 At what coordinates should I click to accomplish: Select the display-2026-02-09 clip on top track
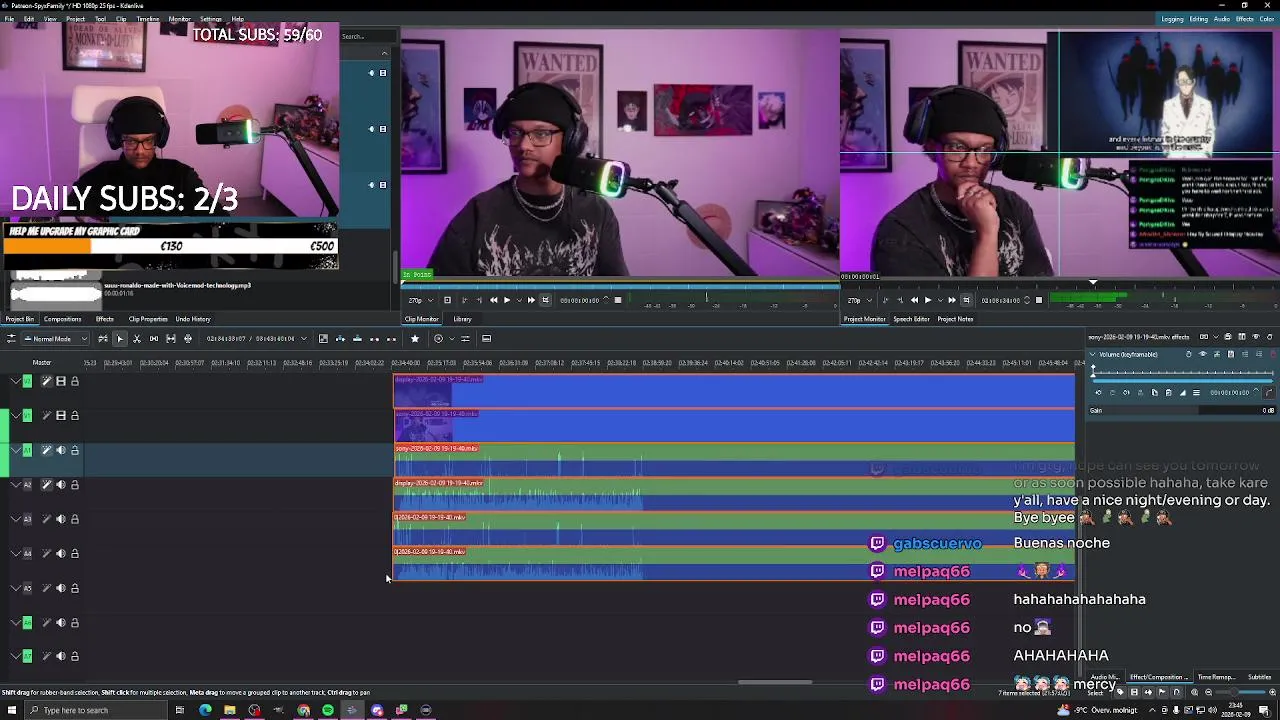point(735,390)
